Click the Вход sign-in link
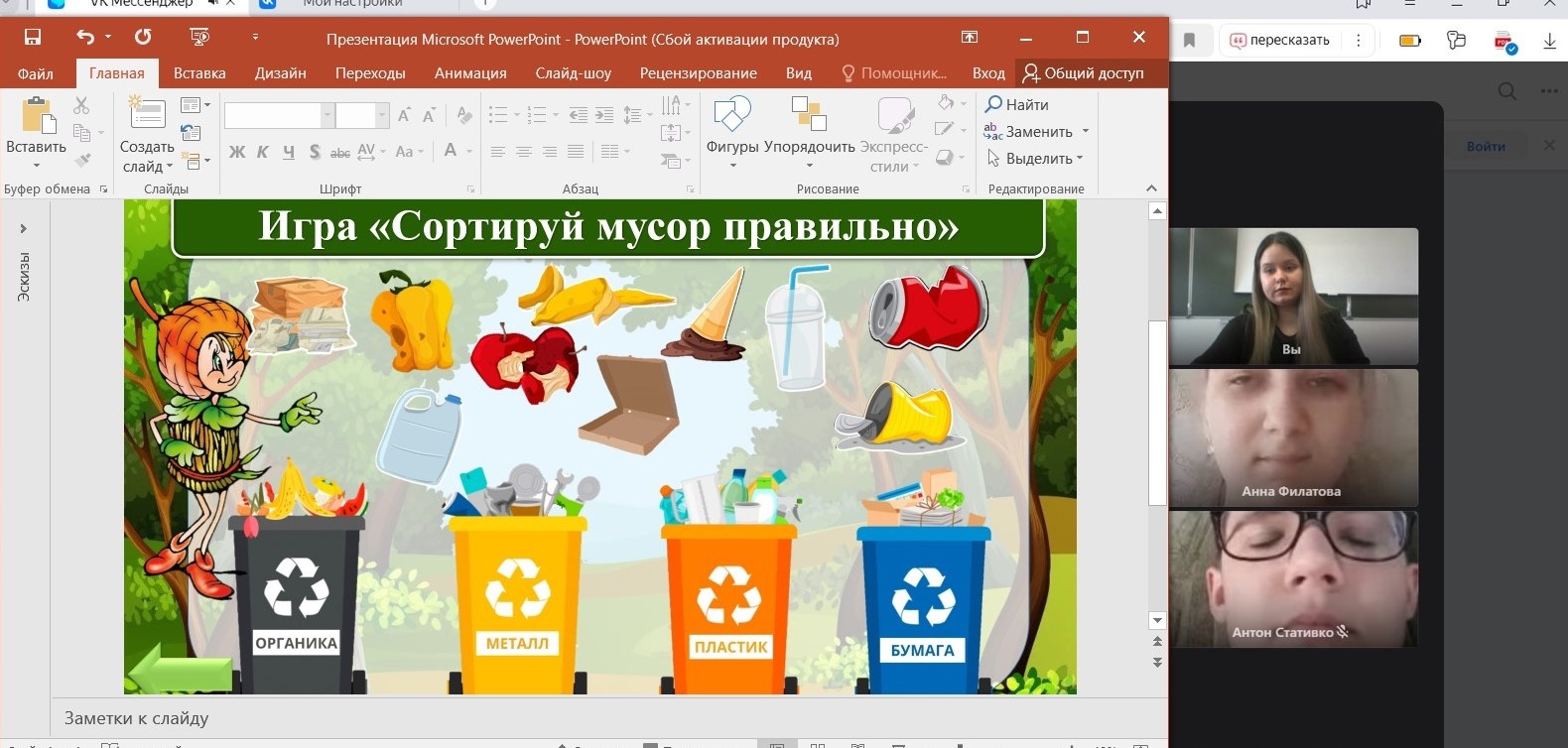This screenshot has height=748, width=1568. point(988,72)
